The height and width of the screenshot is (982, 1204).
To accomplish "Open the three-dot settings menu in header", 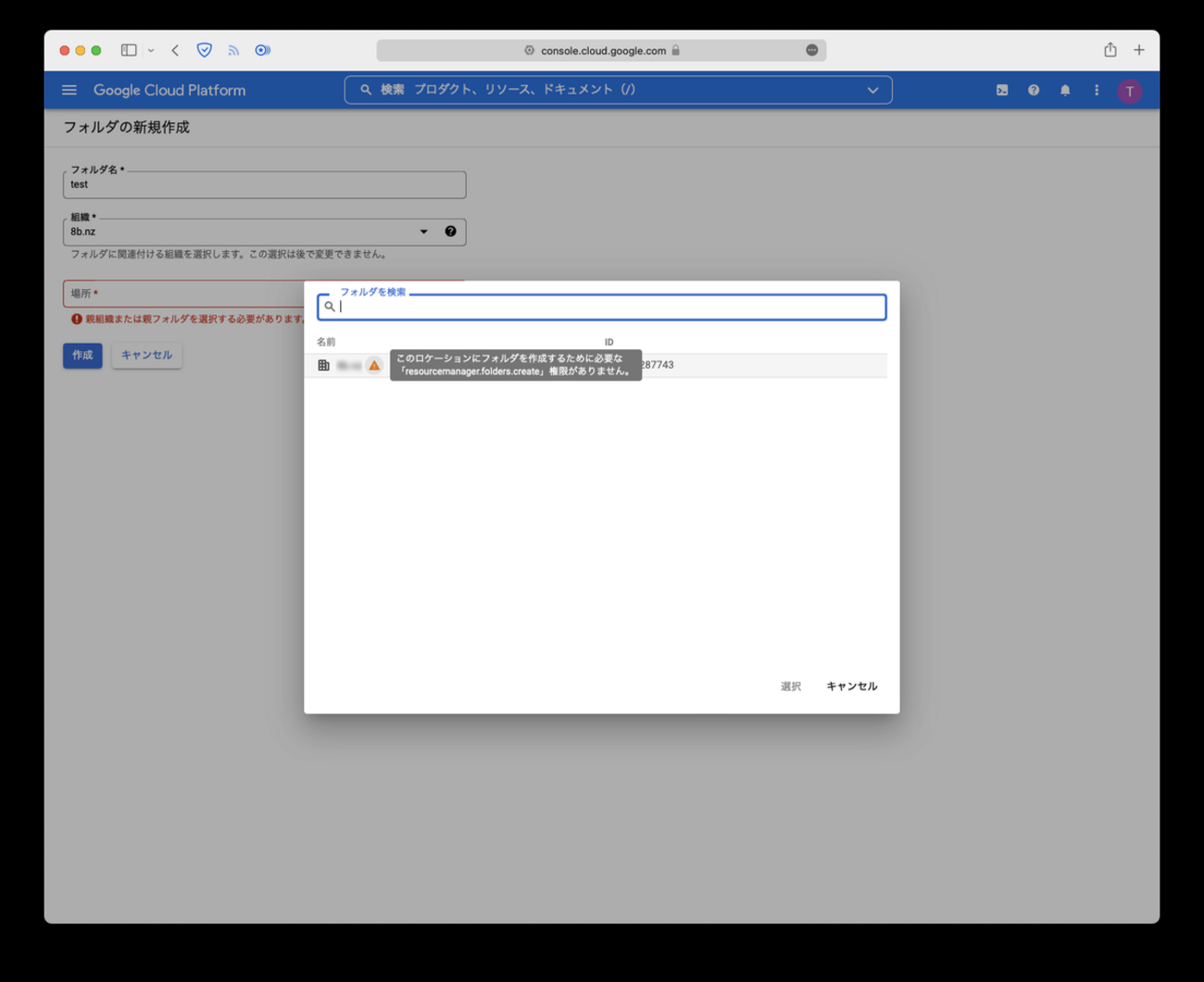I will tap(1097, 90).
